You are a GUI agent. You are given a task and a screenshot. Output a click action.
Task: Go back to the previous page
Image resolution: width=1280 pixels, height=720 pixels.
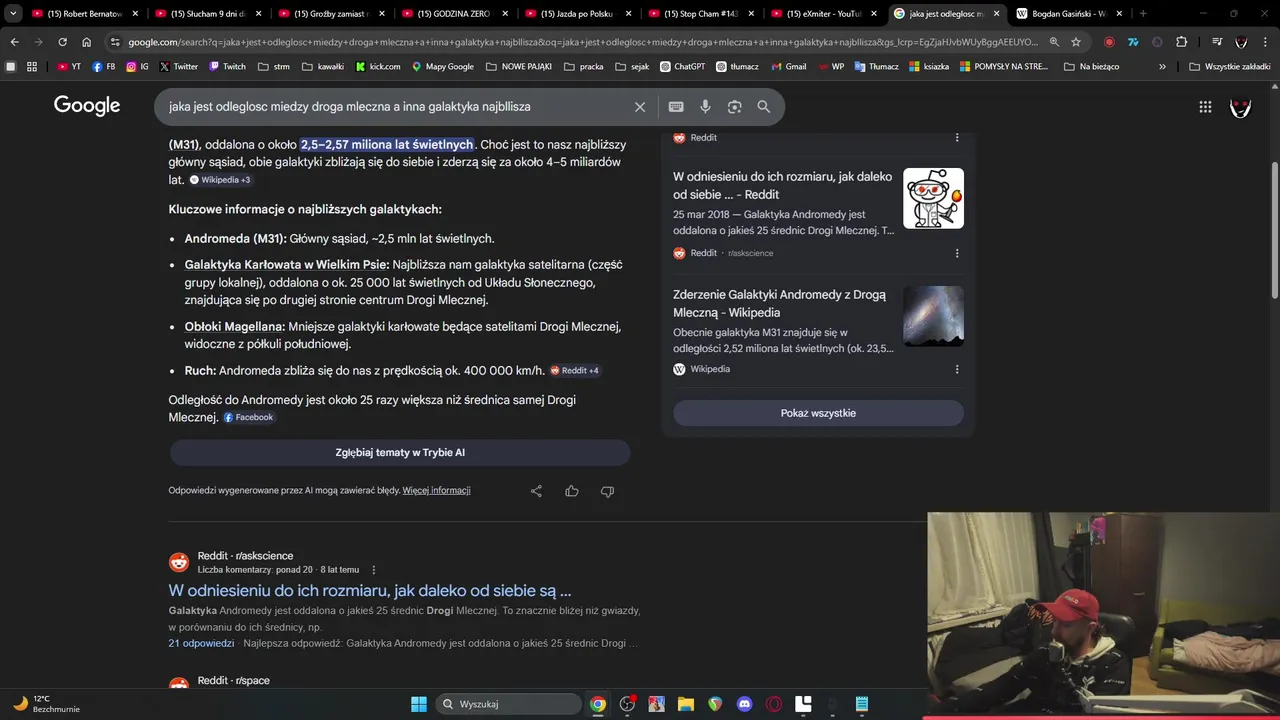pyautogui.click(x=14, y=42)
